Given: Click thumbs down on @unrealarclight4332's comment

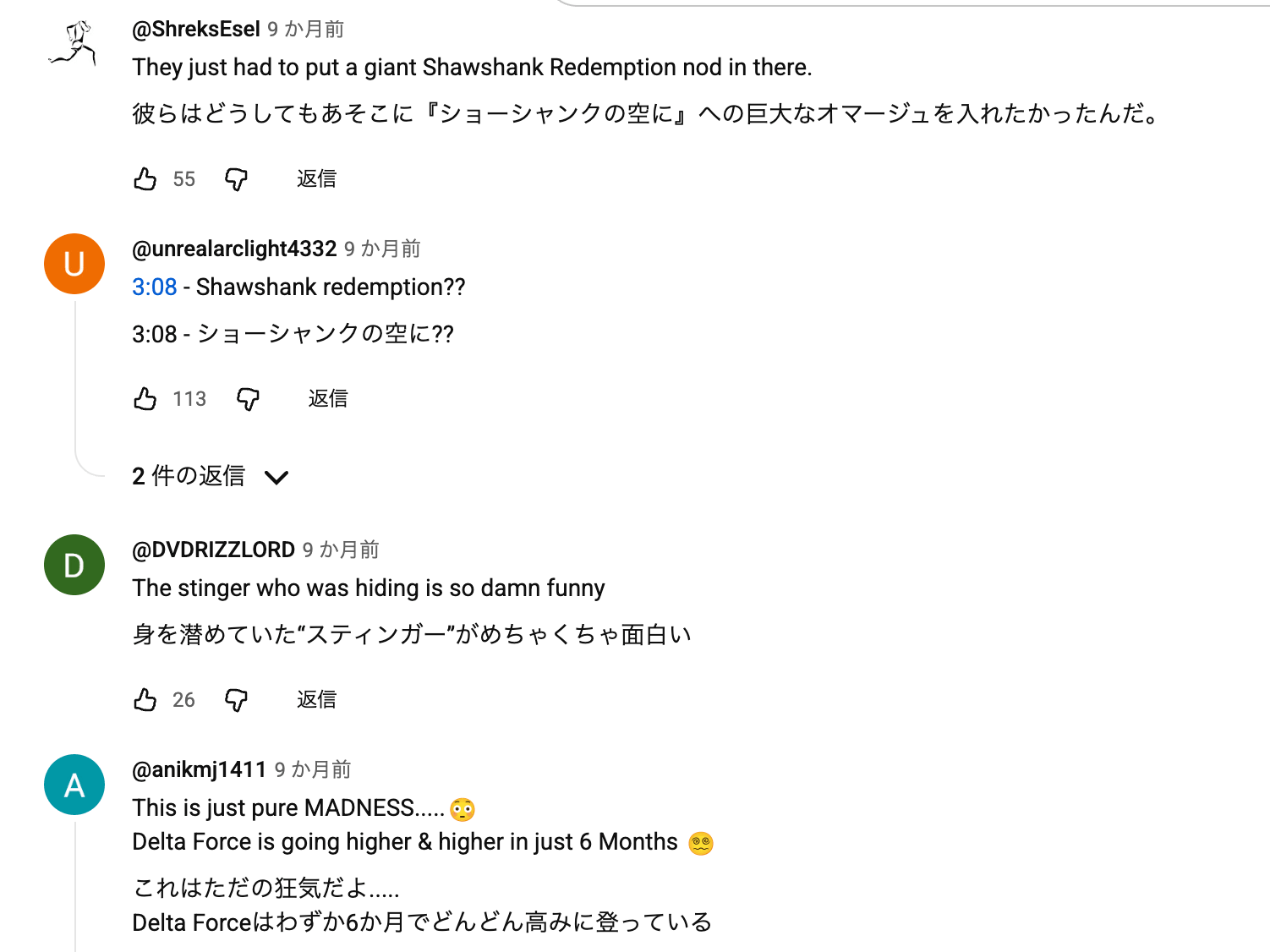Looking at the screenshot, I should pos(248,398).
